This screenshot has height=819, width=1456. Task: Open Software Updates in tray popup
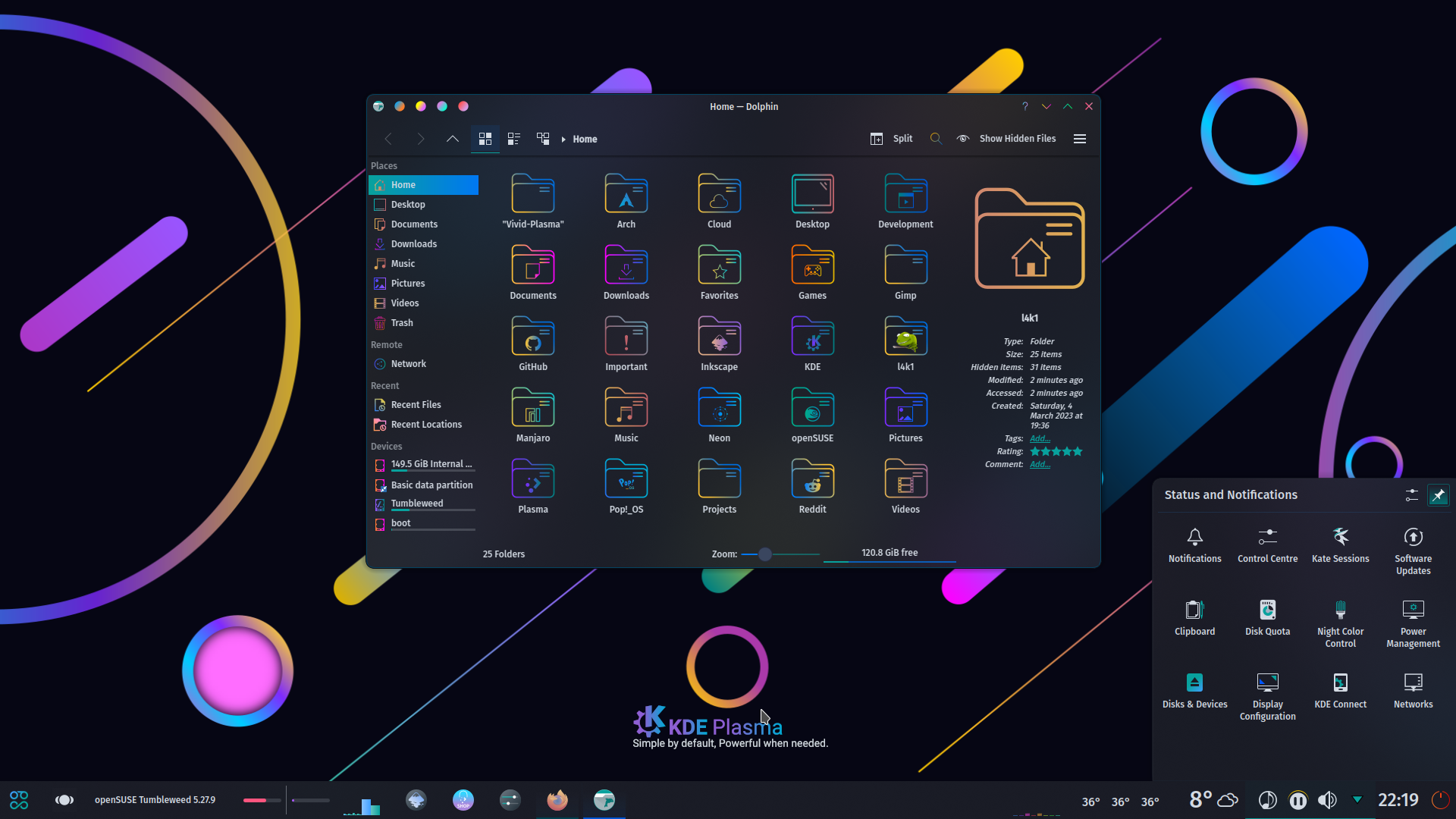pyautogui.click(x=1414, y=552)
